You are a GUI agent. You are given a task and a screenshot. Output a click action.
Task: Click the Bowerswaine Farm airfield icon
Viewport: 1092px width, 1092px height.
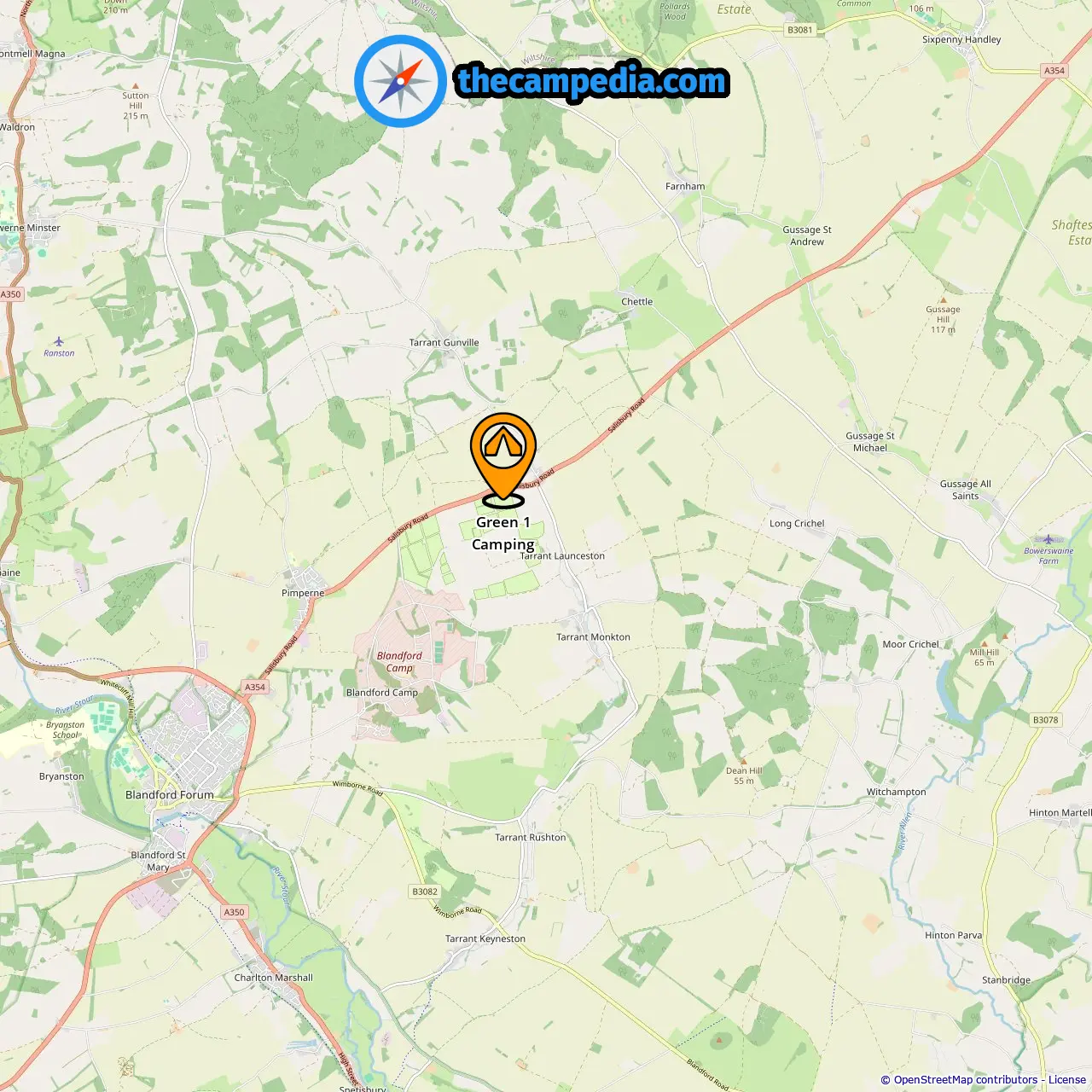tap(1048, 539)
